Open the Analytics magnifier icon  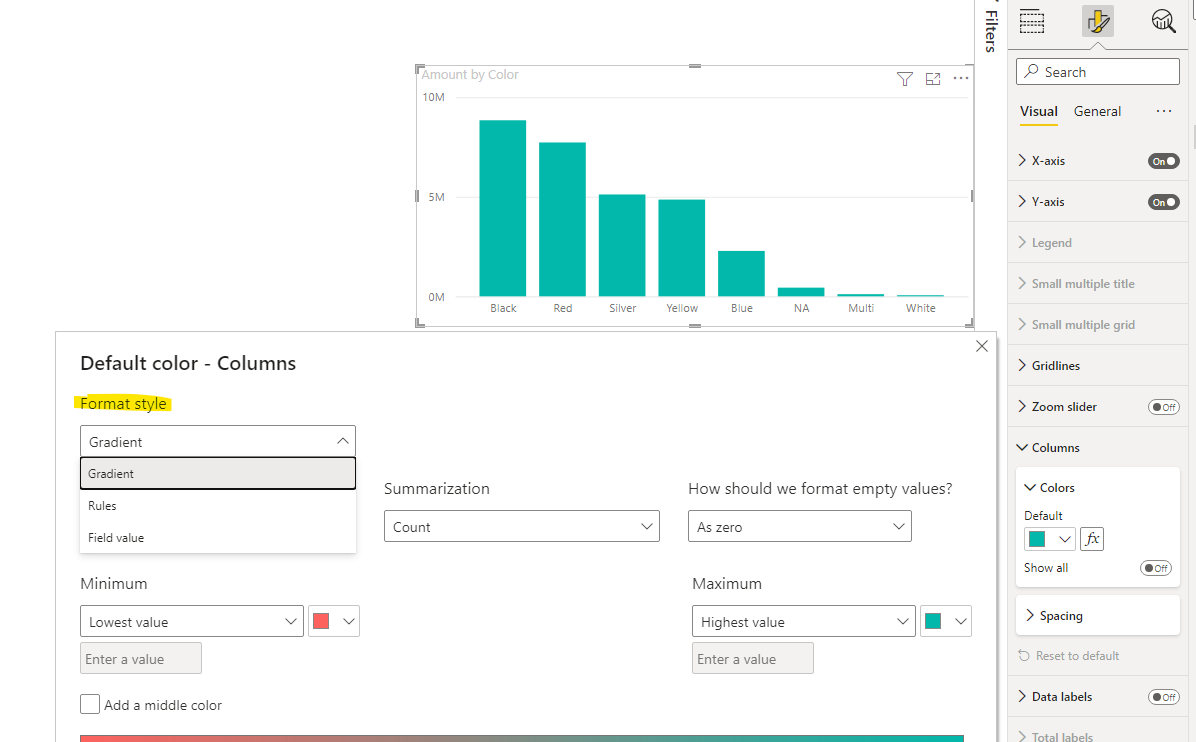tap(1163, 21)
